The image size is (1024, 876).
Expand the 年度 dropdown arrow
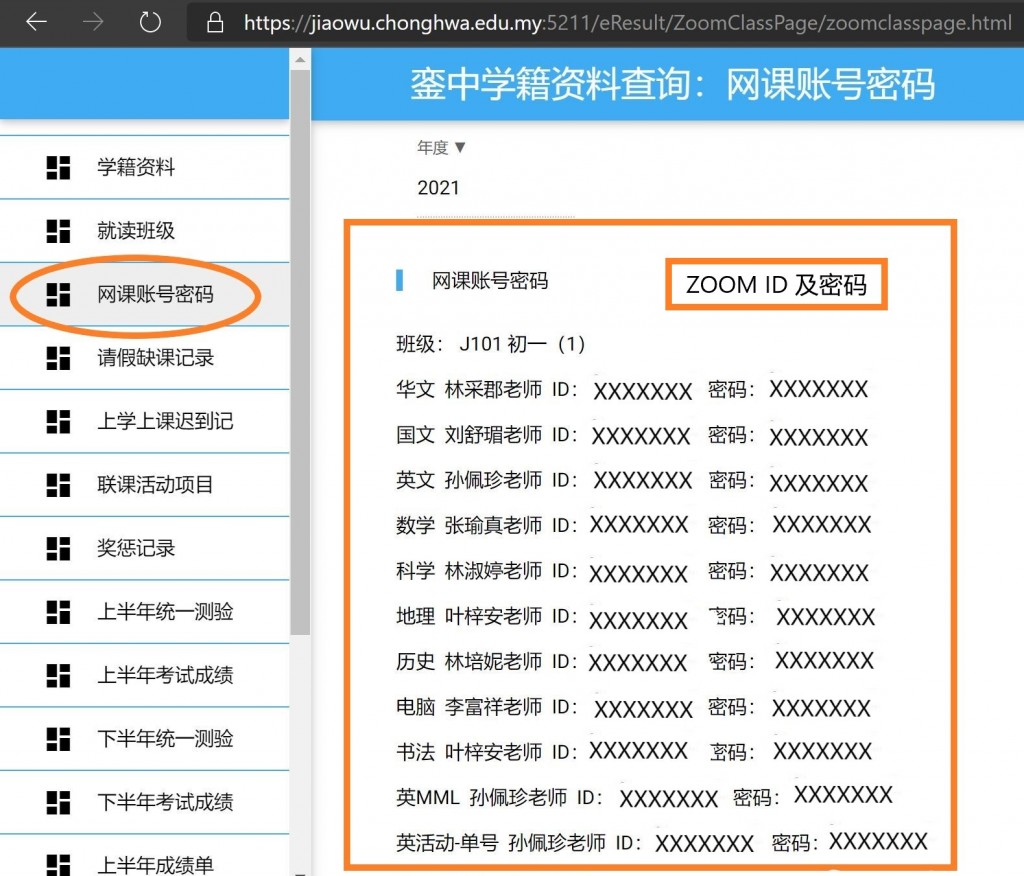point(460,148)
